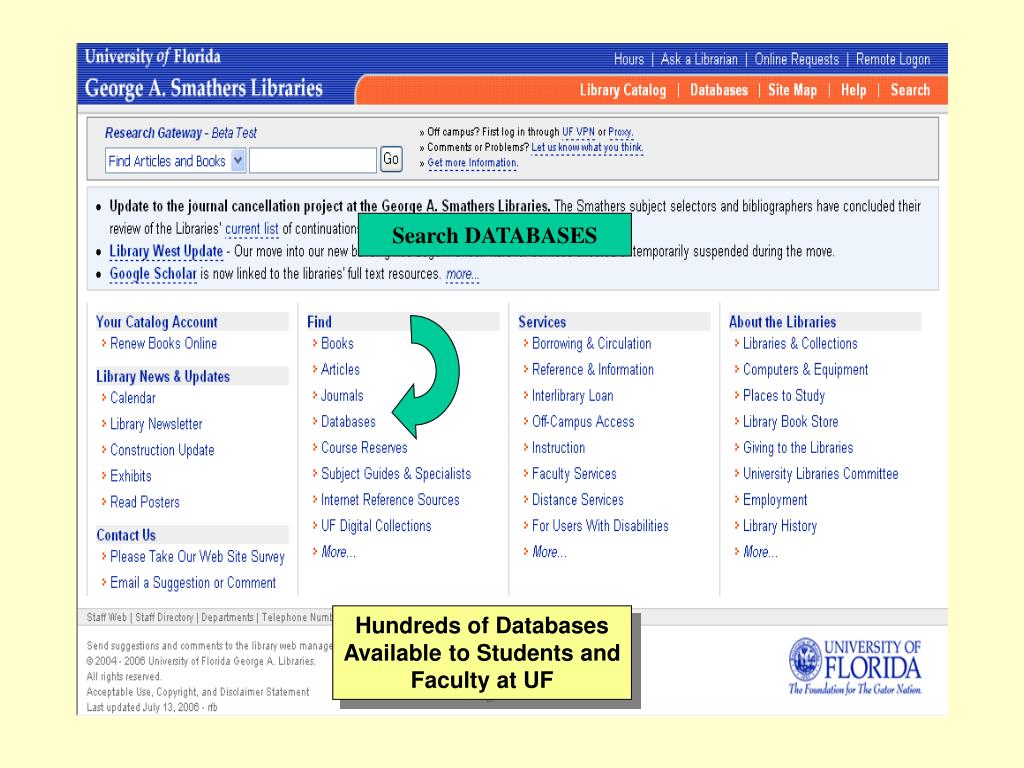Screen dimensions: 1024x768
Task: Open Online Requests link
Action: [x=796, y=59]
